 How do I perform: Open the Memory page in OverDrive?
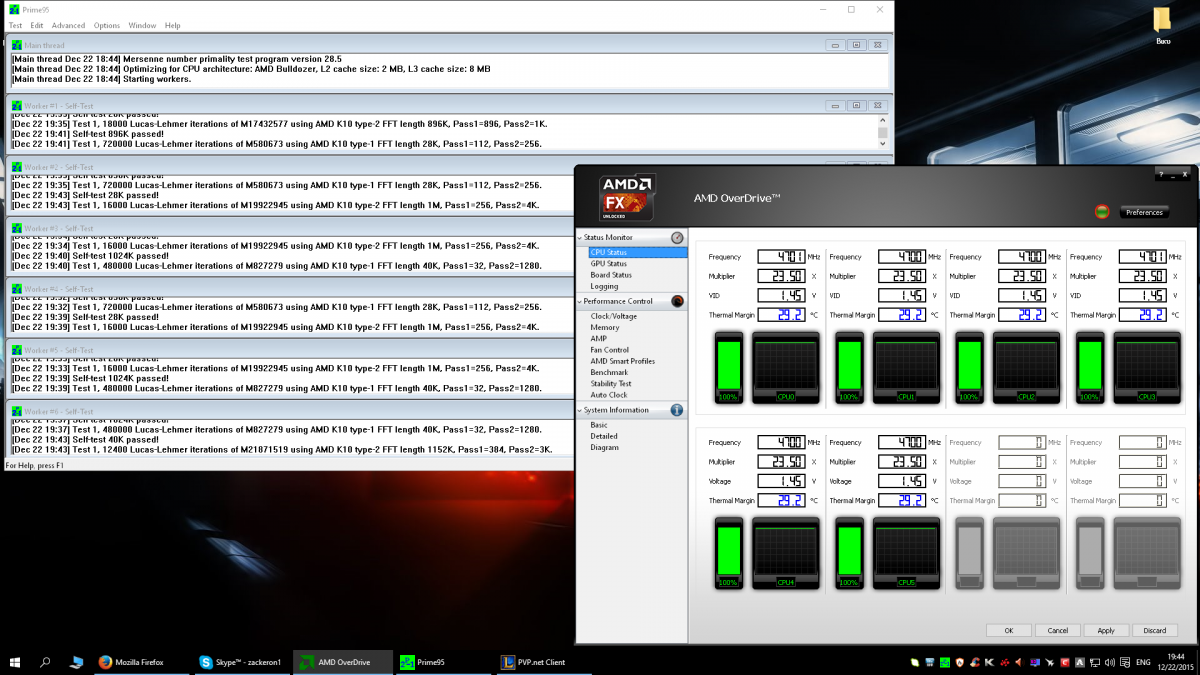[605, 327]
